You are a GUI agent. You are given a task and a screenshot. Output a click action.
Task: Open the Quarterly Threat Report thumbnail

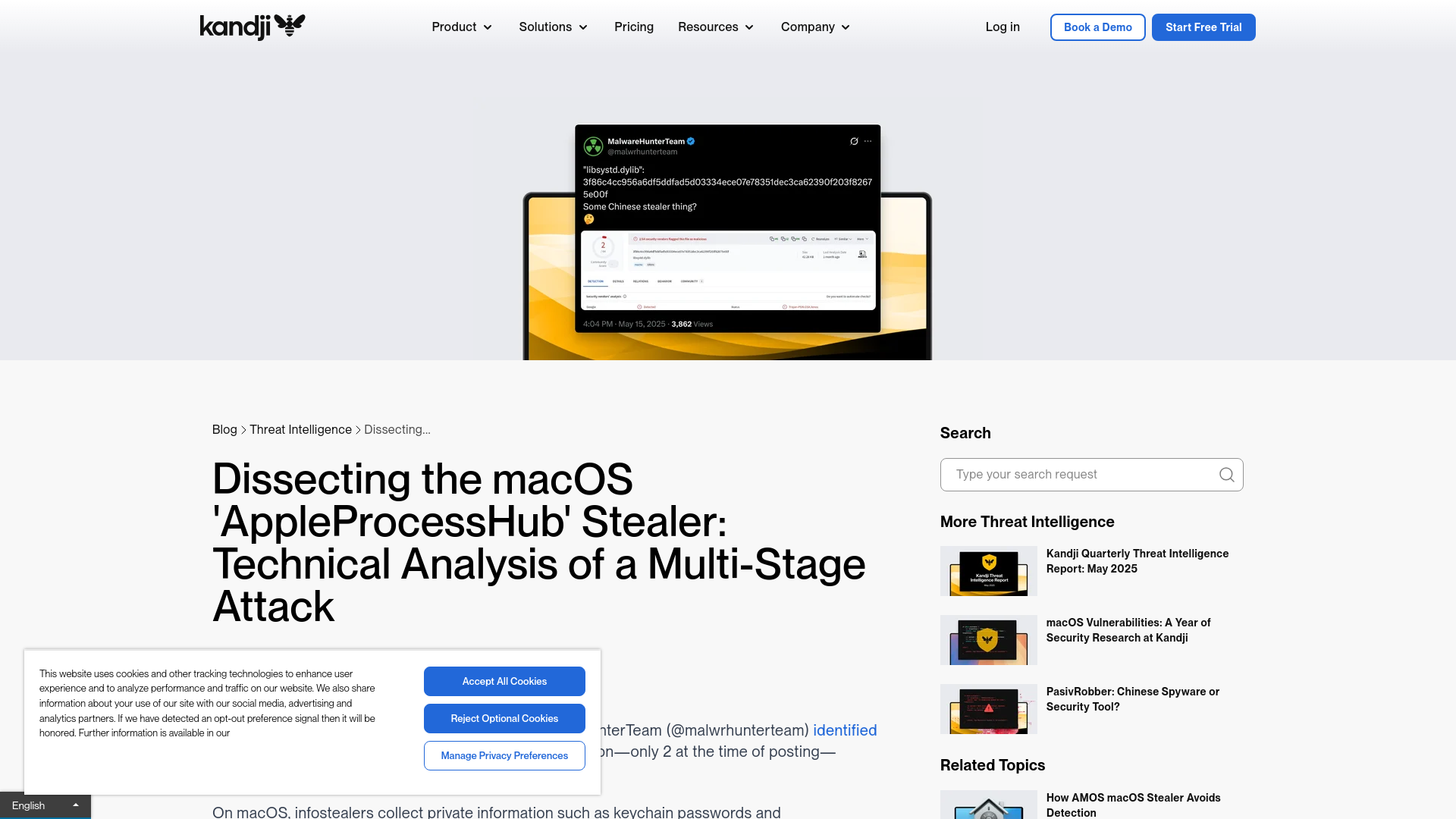989,571
